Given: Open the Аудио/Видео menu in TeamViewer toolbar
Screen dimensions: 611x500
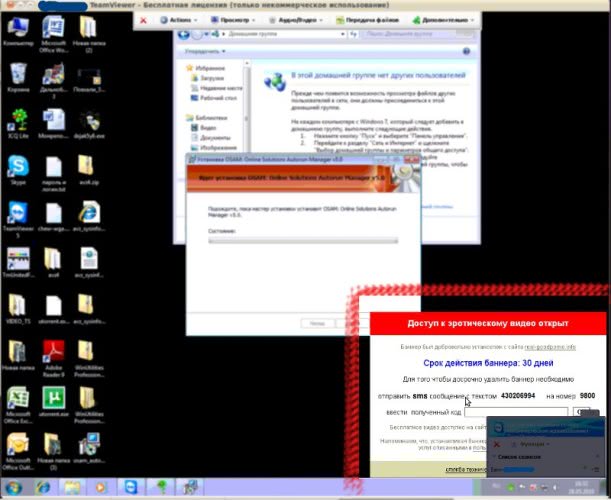Looking at the screenshot, I should coord(296,20).
